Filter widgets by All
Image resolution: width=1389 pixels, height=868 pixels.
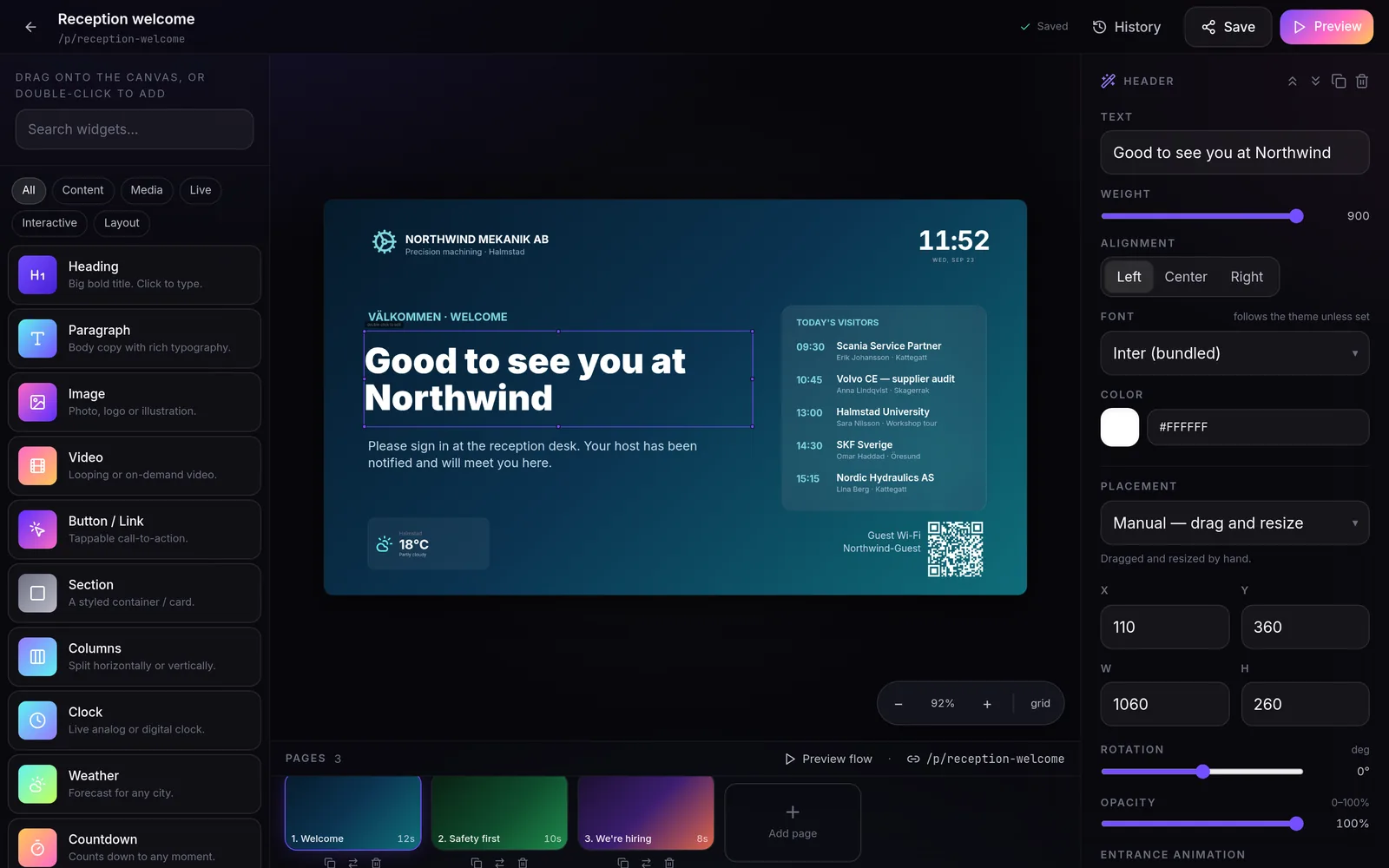click(x=29, y=190)
